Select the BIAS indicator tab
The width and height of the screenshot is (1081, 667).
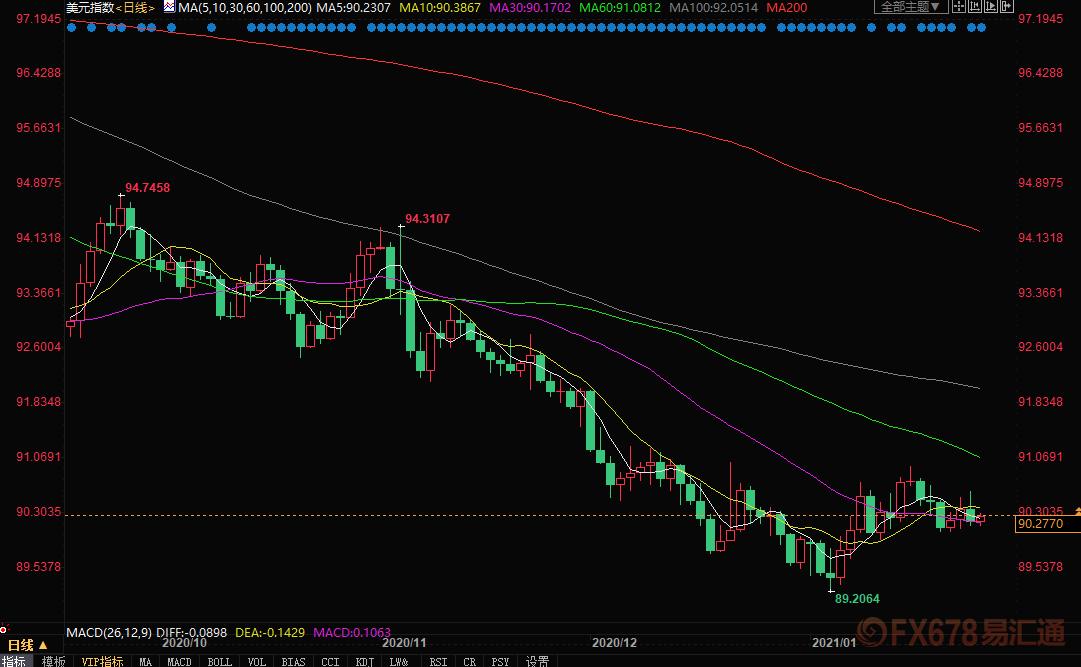pos(293,661)
